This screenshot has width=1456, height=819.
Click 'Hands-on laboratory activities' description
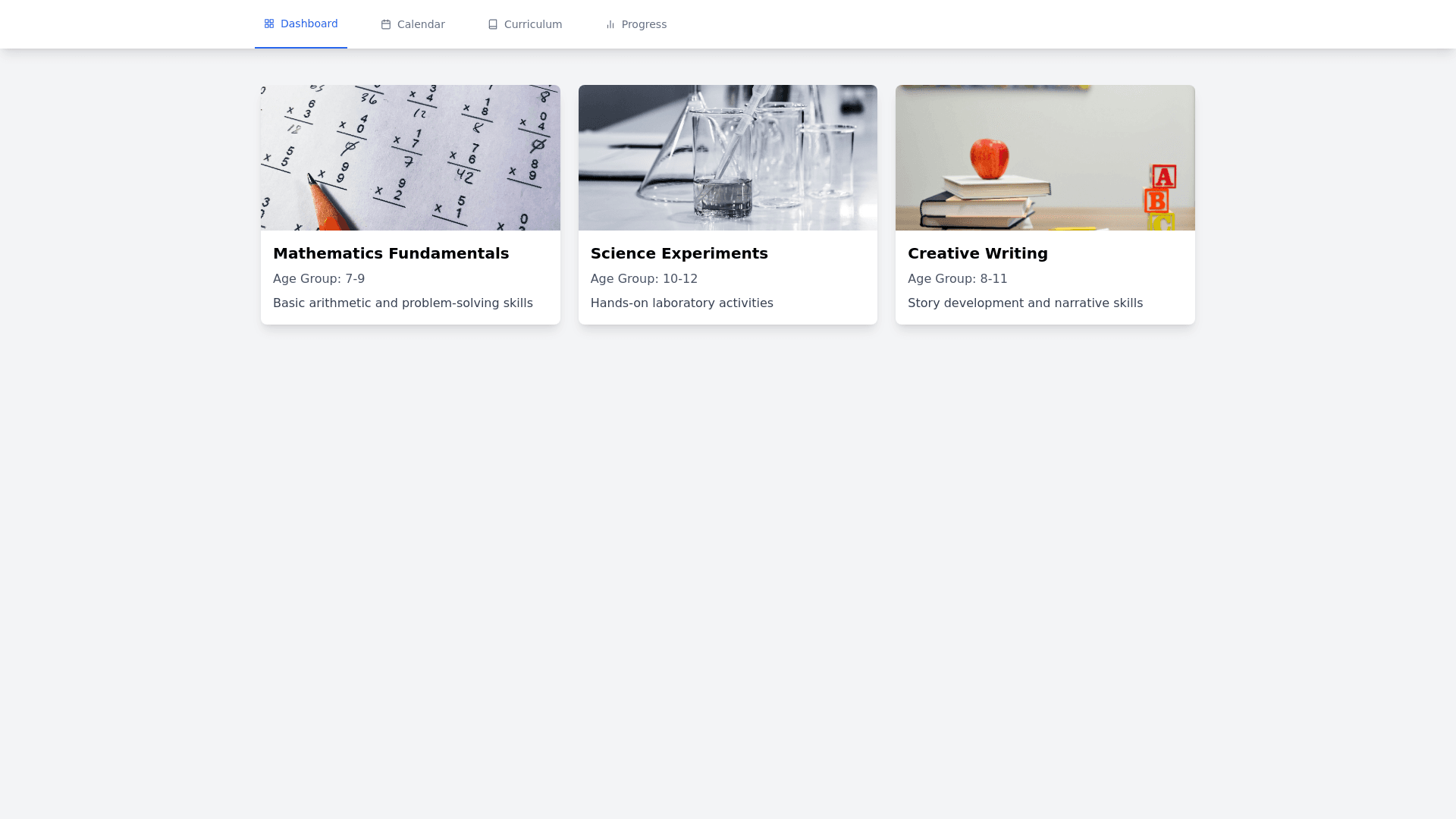pos(682,303)
